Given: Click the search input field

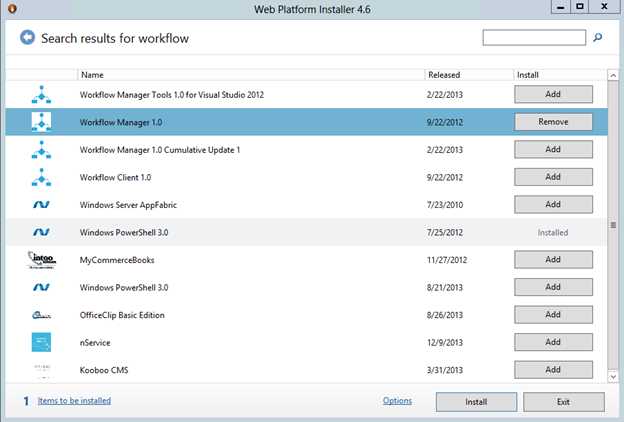Looking at the screenshot, I should tap(534, 37).
